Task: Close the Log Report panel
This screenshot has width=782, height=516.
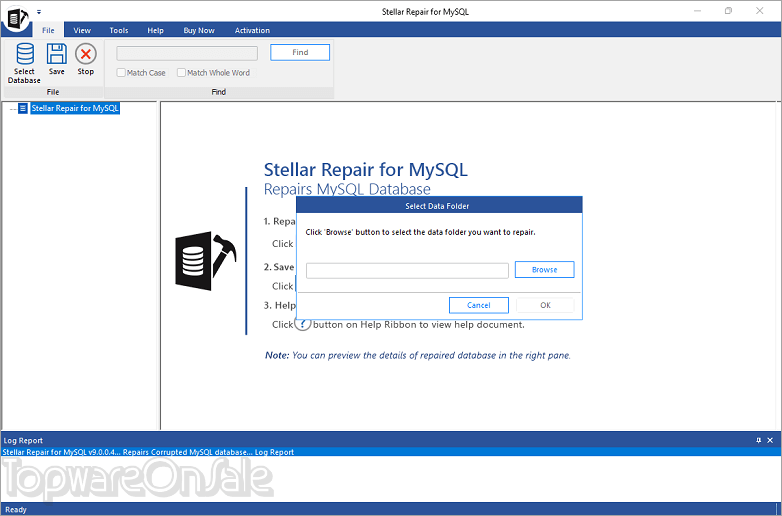Action: (770, 440)
